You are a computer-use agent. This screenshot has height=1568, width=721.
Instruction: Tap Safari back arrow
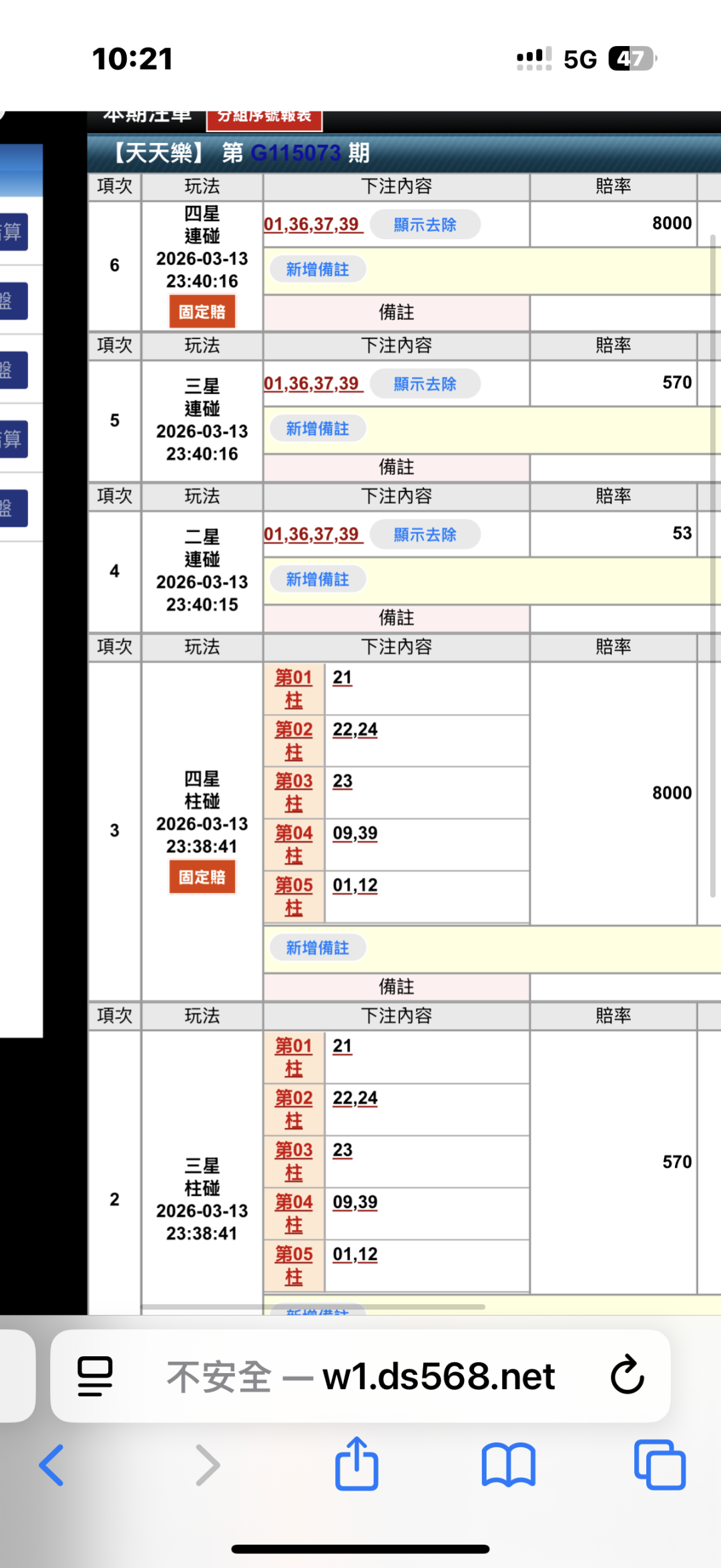[51, 1465]
